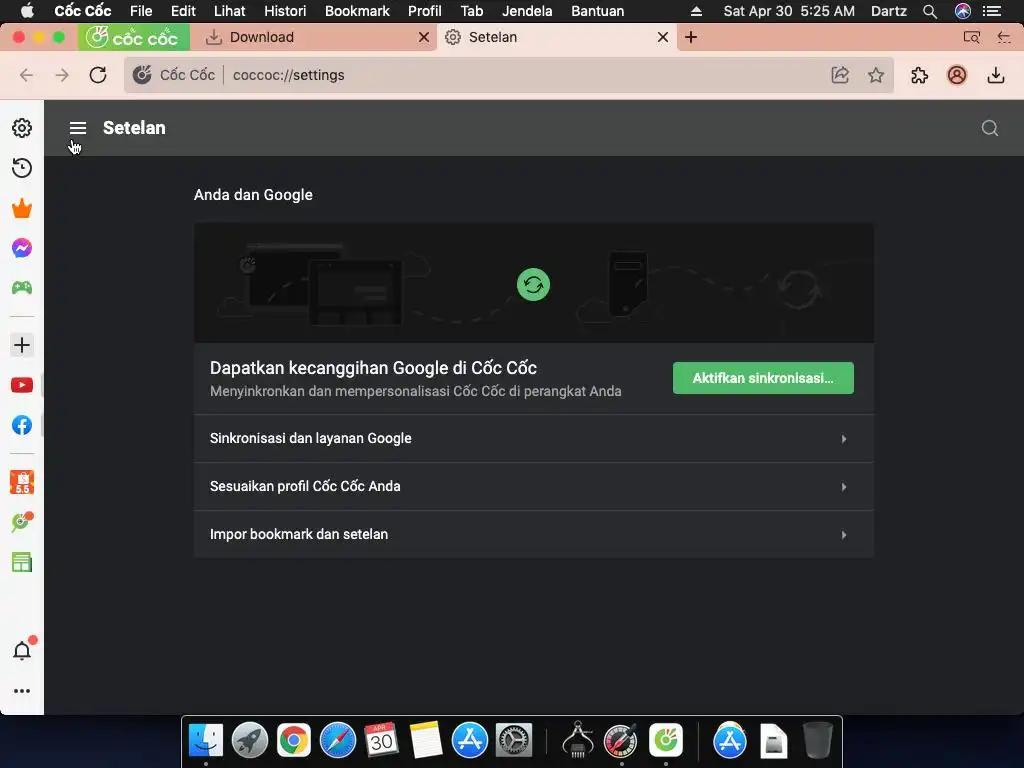This screenshot has height=768, width=1024.
Task: Expand Impor bookmark dan setelan row
Action: (x=534, y=534)
